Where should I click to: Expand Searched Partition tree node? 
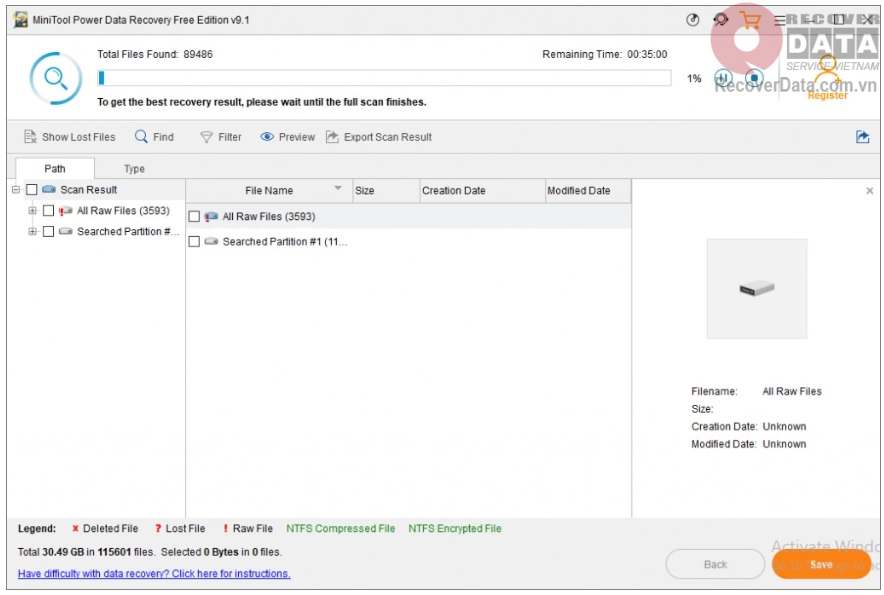click(33, 231)
